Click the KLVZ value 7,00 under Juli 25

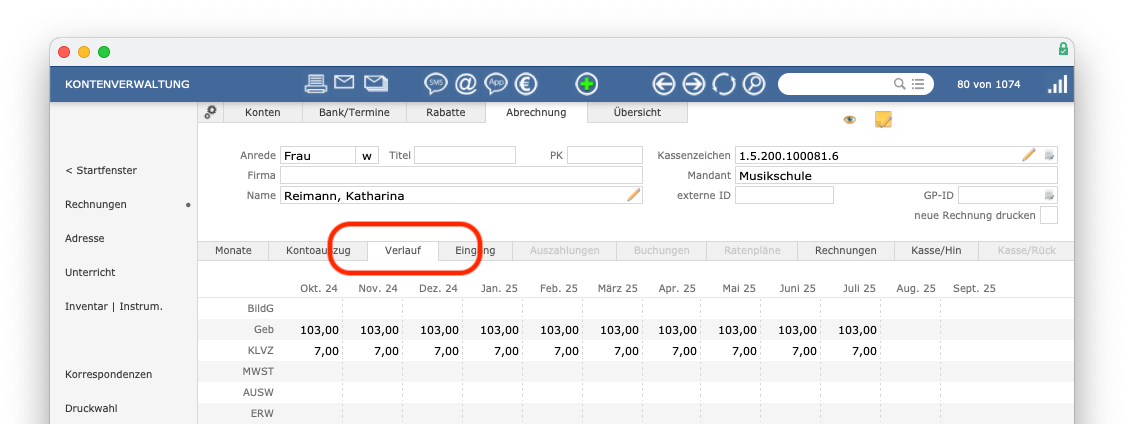[866, 351]
